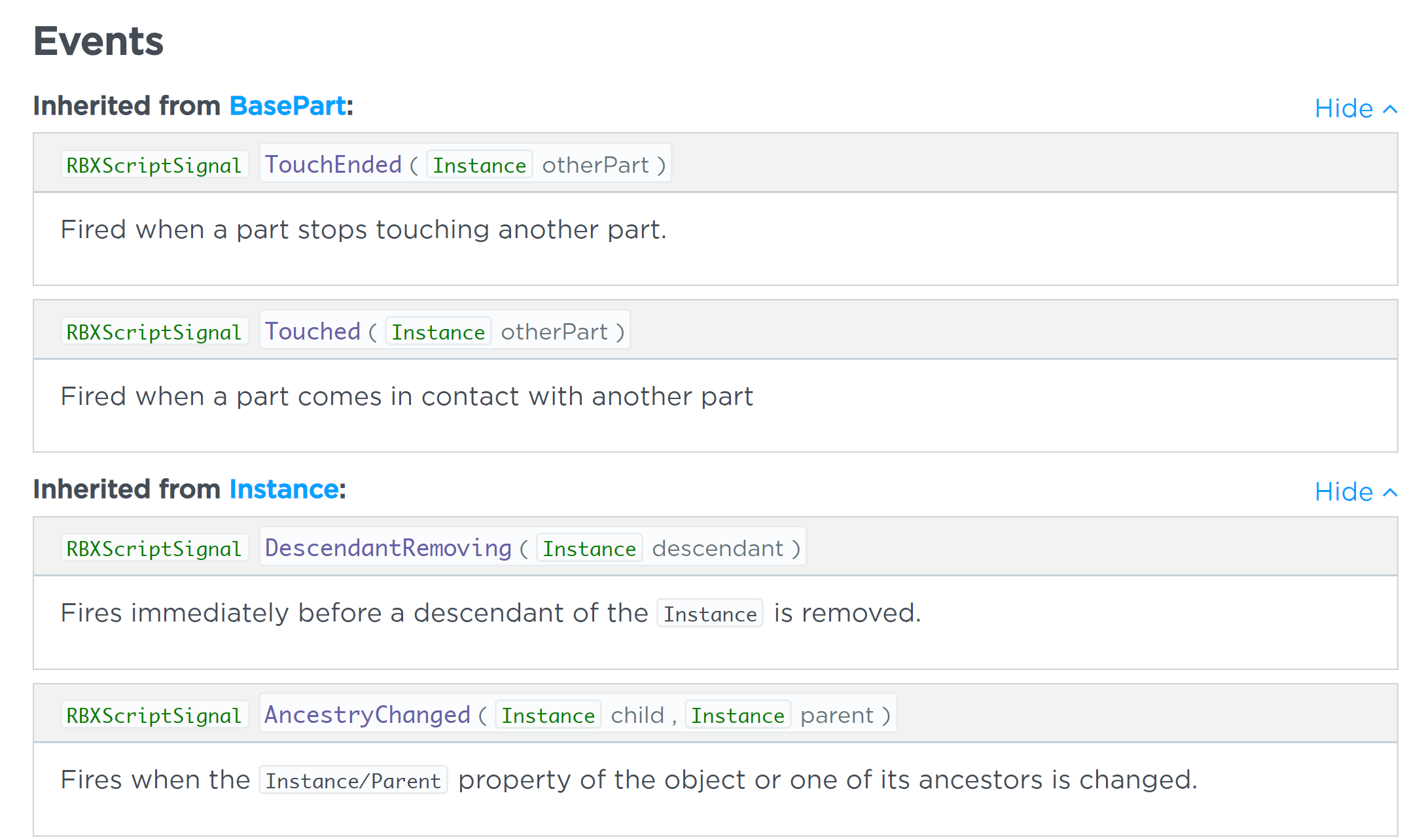Click Instance type of TouchEnded otherPart parameter
Image resolution: width=1422 pixels, height=840 pixels.
[x=480, y=165]
